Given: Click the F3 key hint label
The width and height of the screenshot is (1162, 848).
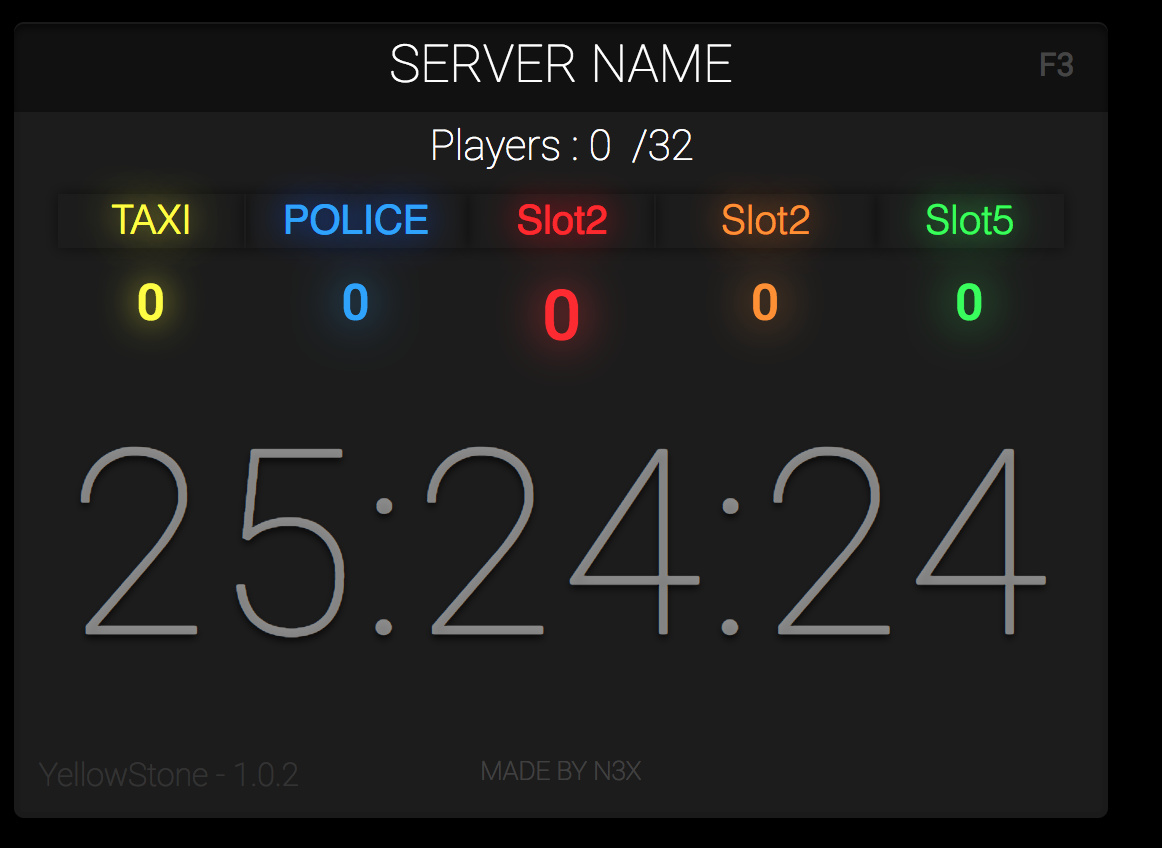Looking at the screenshot, I should point(1057,65).
